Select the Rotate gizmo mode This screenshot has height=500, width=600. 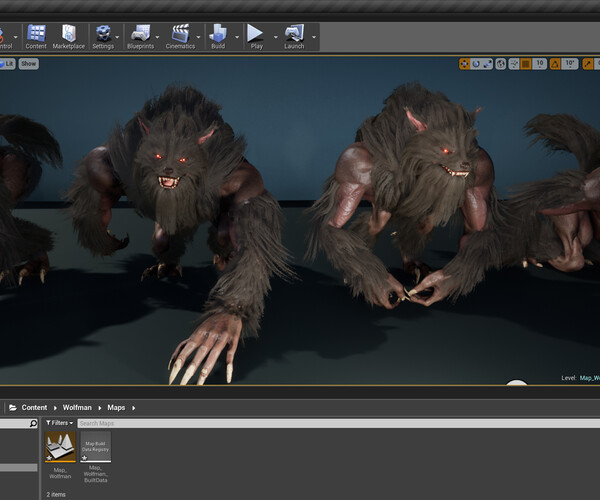tap(476, 64)
